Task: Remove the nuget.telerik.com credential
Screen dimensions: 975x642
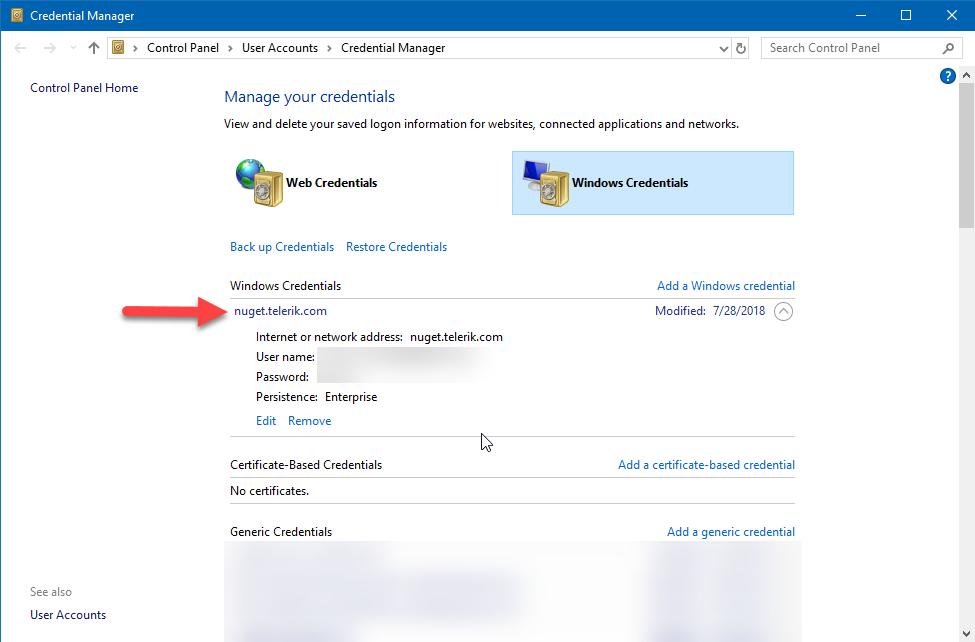Action: [309, 420]
